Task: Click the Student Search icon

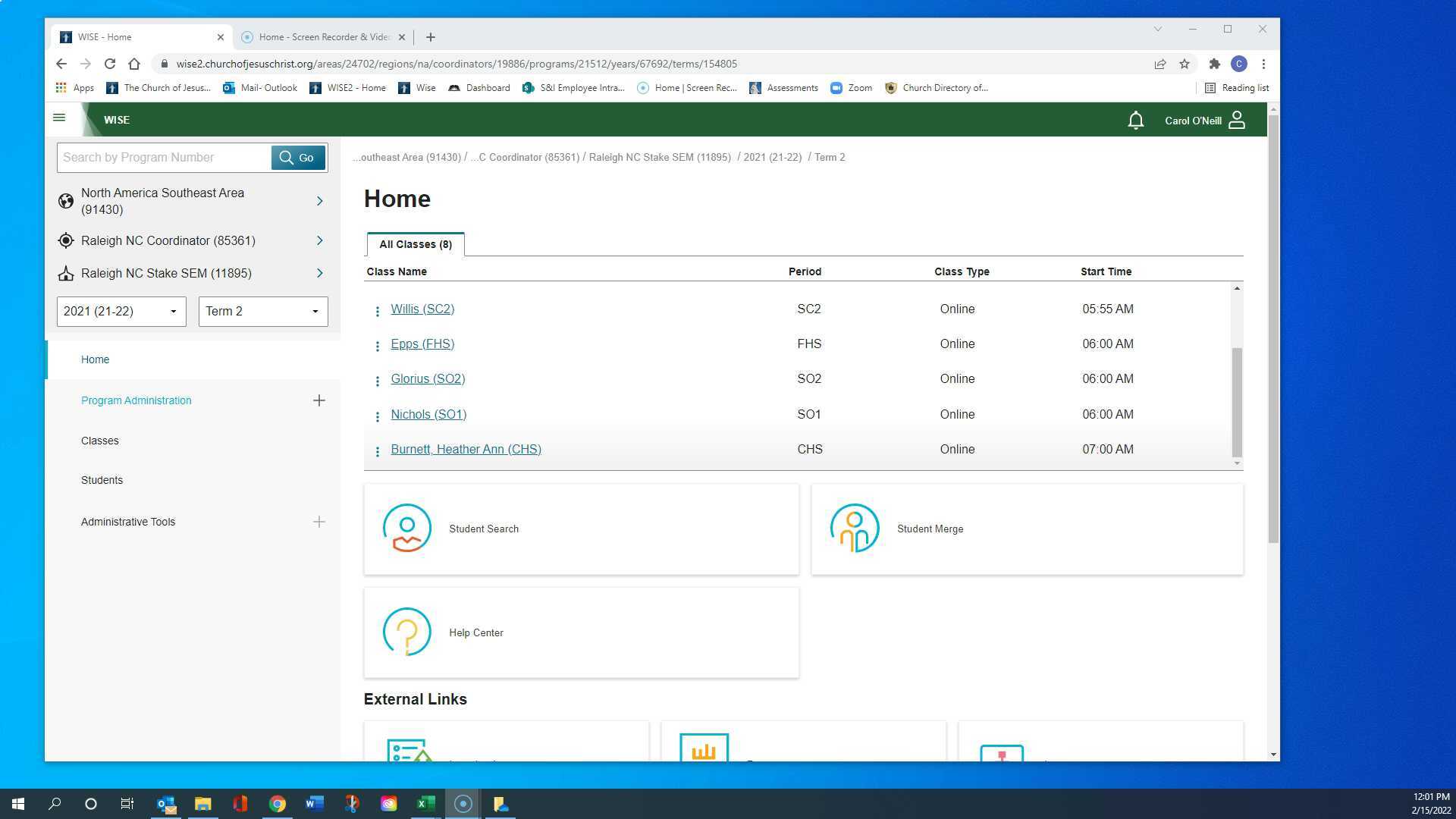Action: coord(407,529)
